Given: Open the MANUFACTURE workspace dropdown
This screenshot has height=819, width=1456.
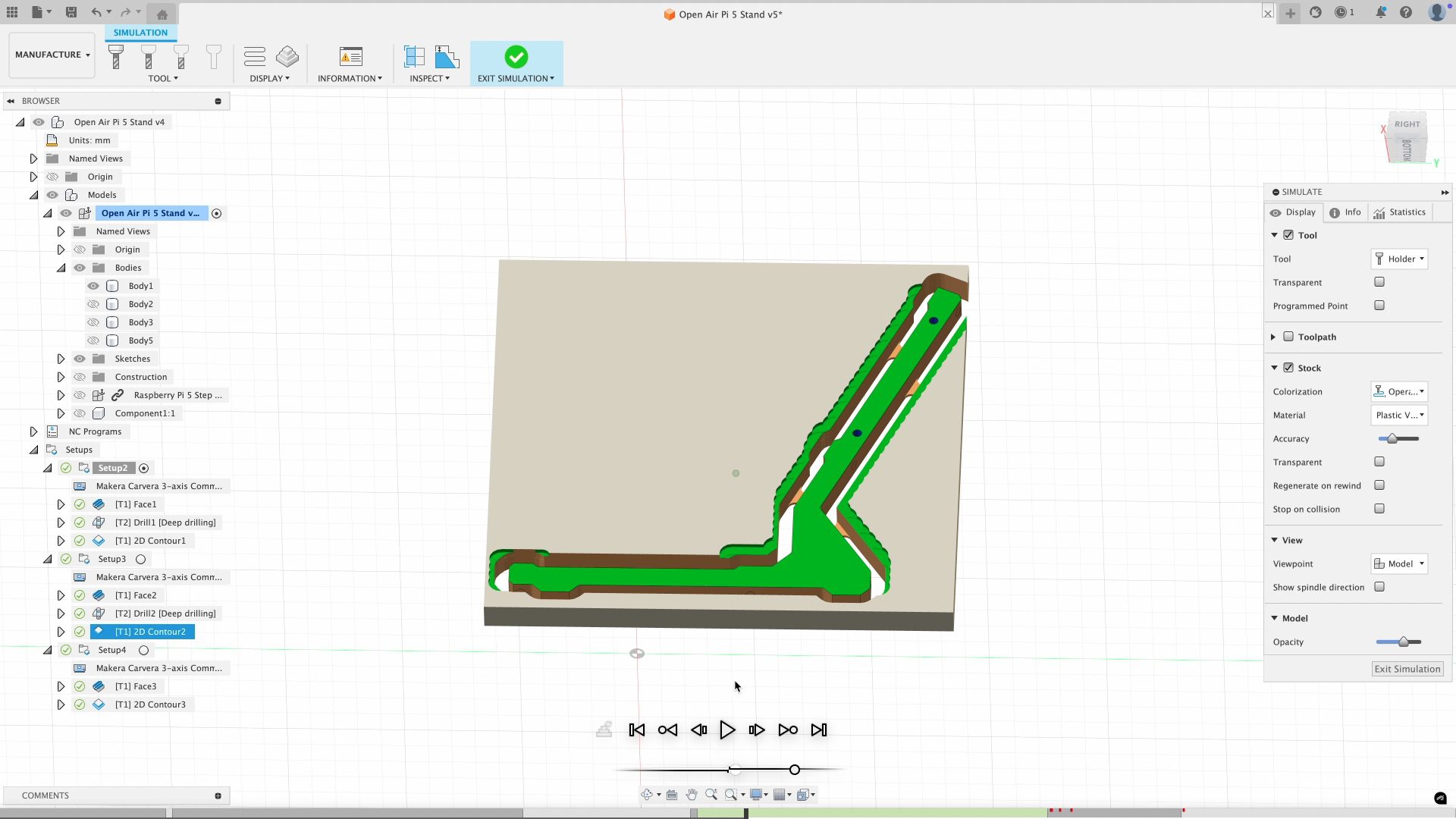Looking at the screenshot, I should click(52, 55).
